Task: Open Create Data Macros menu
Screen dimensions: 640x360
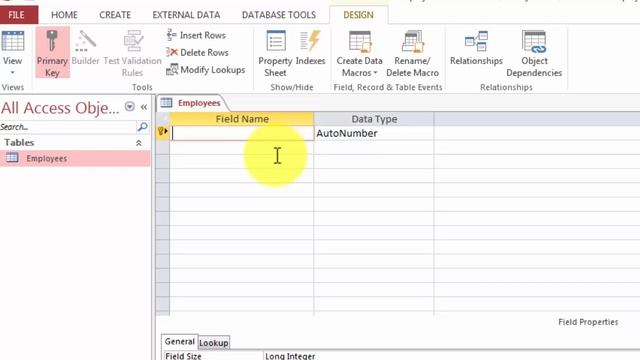Action: point(360,53)
